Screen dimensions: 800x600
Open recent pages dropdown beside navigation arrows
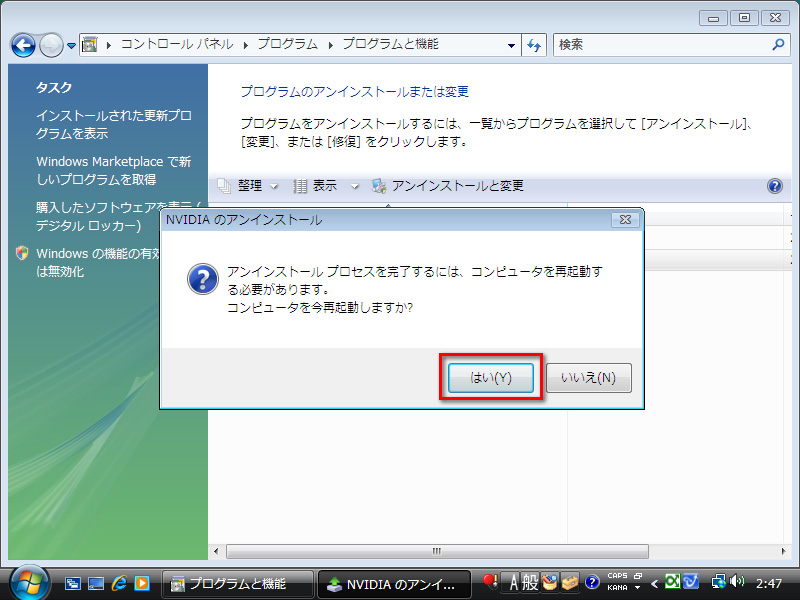[71, 46]
